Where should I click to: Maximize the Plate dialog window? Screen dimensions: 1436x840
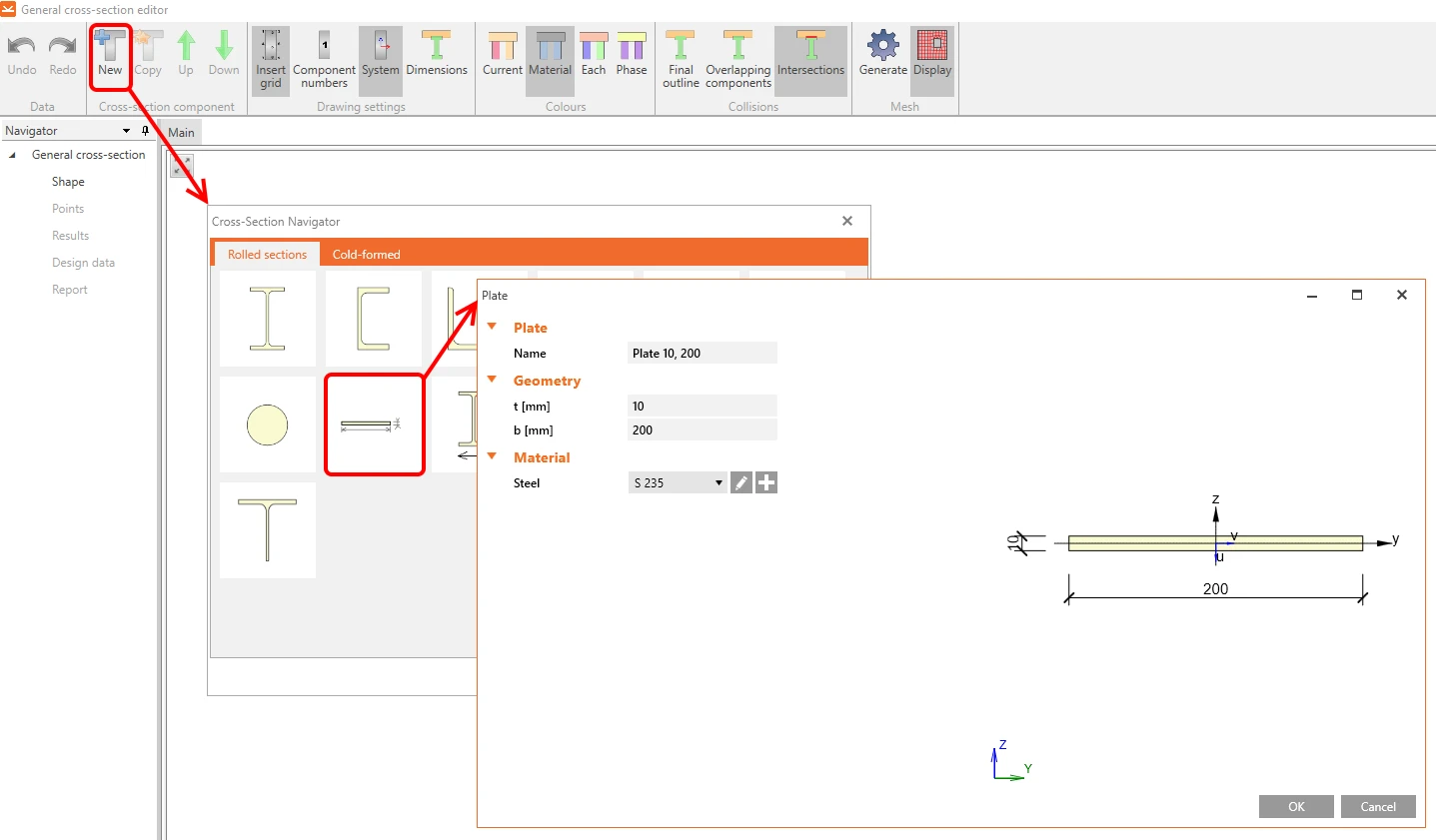pyautogui.click(x=1357, y=295)
